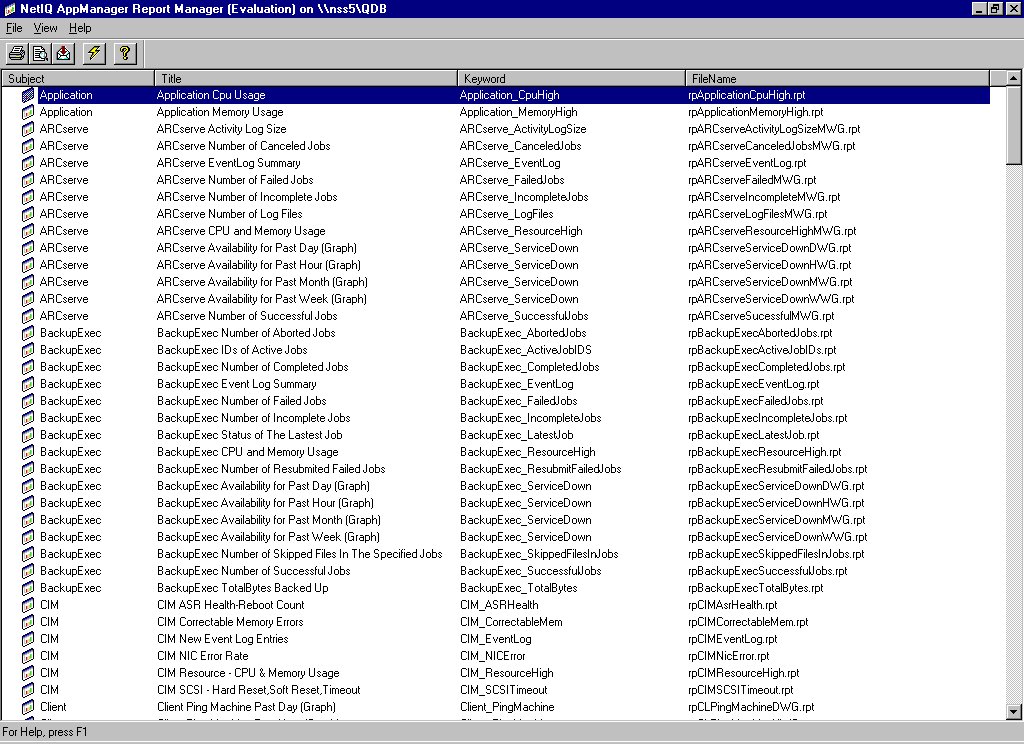1024x744 pixels.
Task: Select BackupExec CPU and Memory Usage title
Action: (248, 452)
